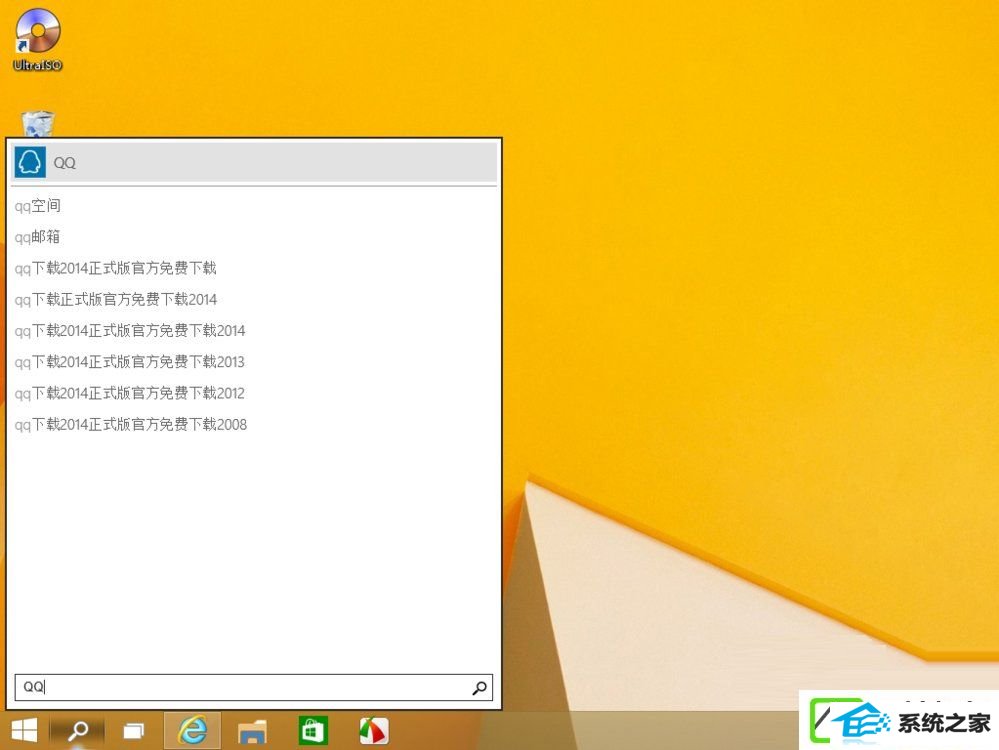This screenshot has width=999, height=750.
Task: Open the UltraISO desktop shortcut
Action: click(x=38, y=38)
